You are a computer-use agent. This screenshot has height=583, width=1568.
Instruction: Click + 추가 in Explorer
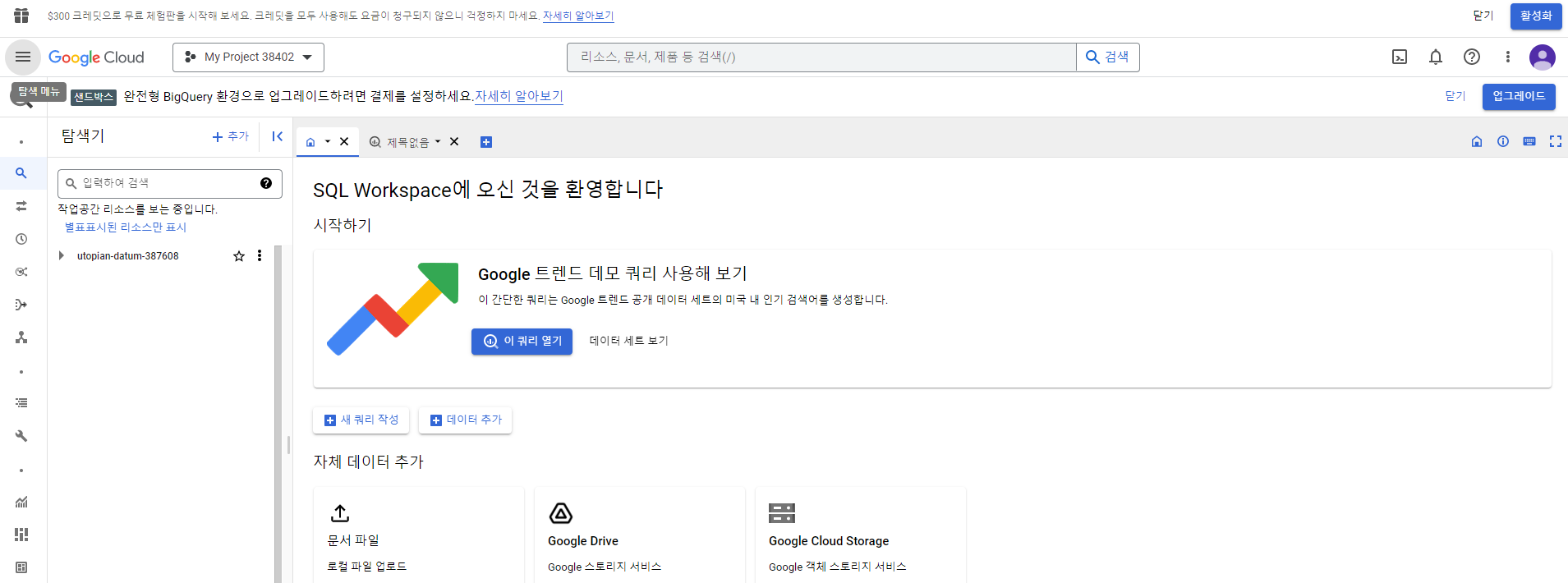(x=231, y=136)
